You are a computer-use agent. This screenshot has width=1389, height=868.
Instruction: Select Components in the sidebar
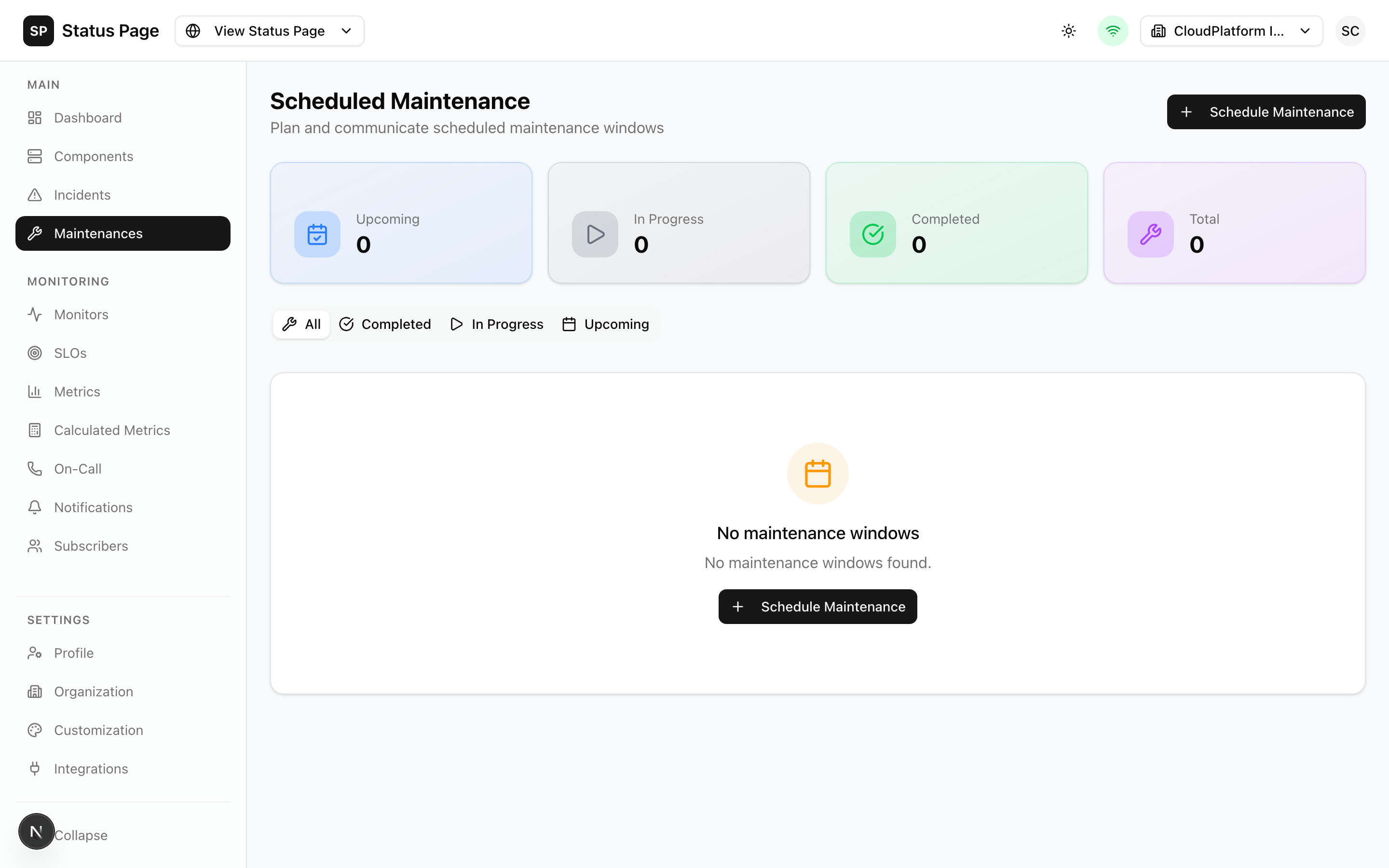click(93, 156)
